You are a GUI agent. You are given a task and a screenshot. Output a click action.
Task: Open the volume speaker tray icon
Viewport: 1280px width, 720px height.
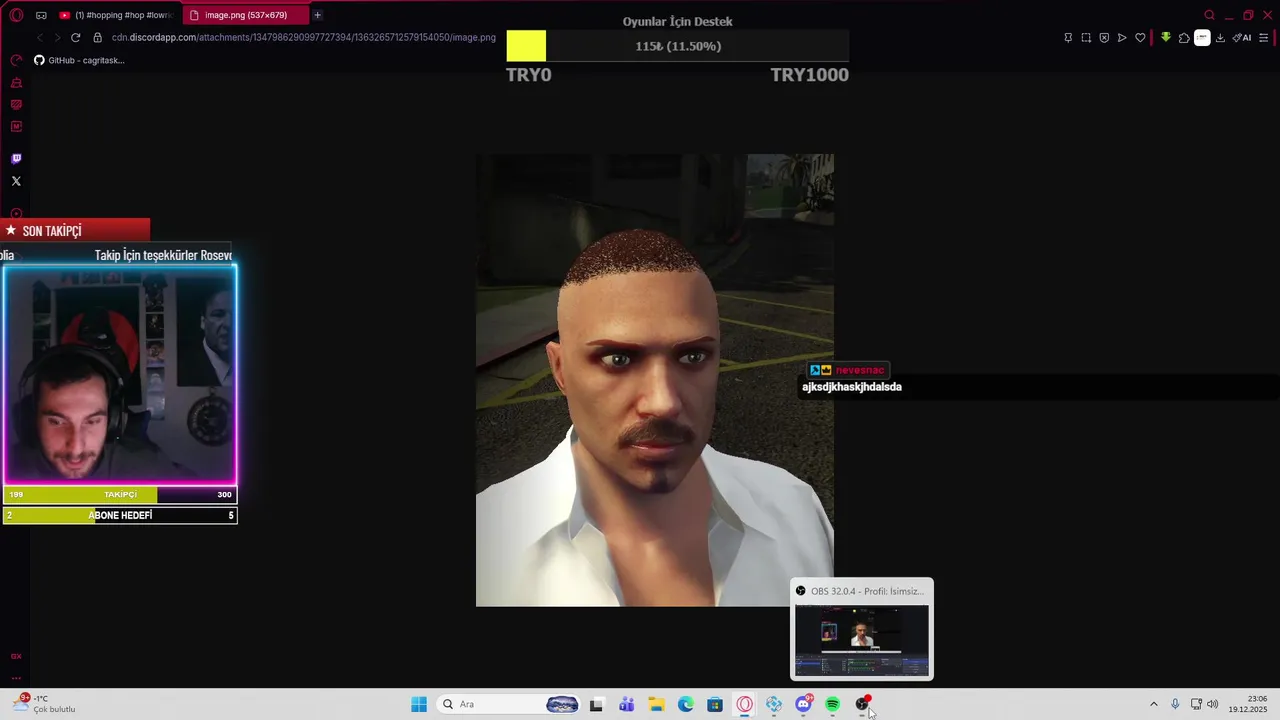[1213, 704]
